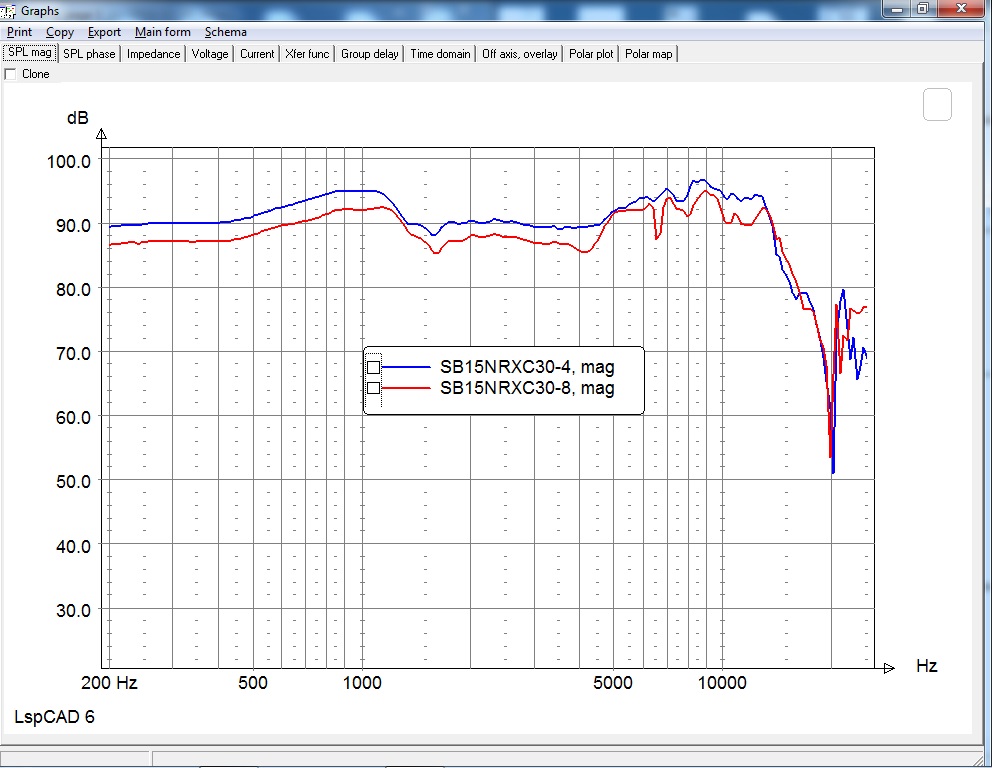Screen dimensions: 992x768
Task: Click the 200 Hz axis label
Action: tap(109, 683)
